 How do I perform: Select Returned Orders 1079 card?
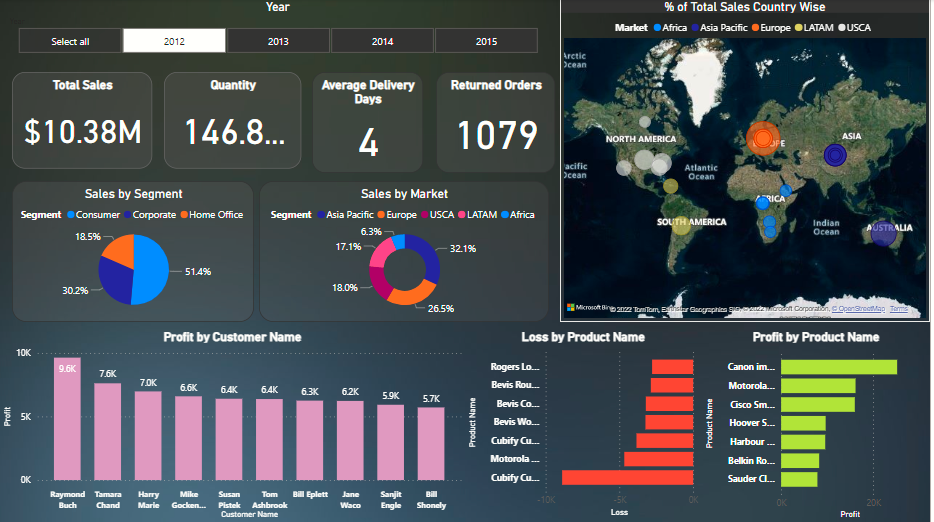click(496, 122)
